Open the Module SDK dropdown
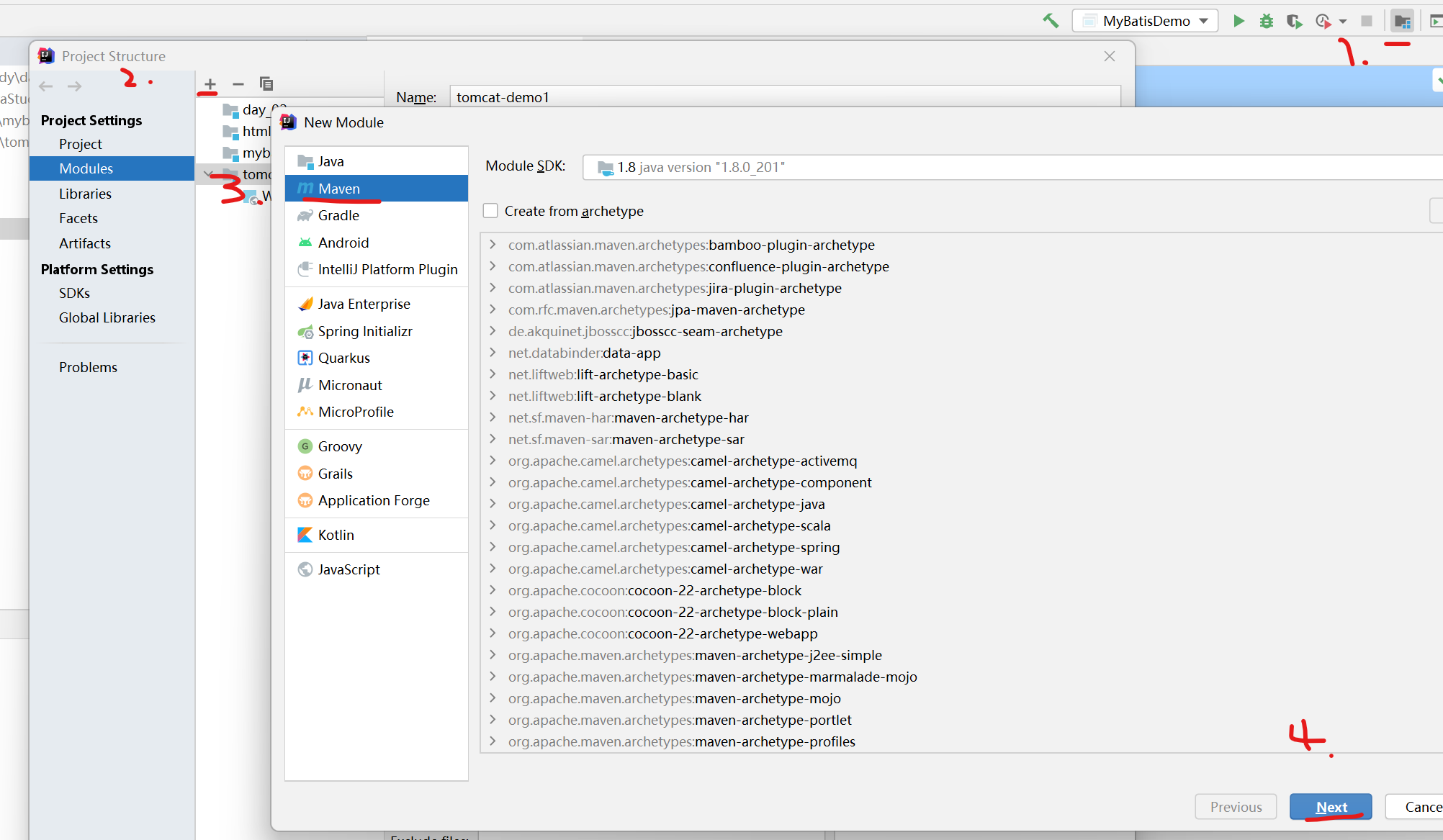The height and width of the screenshot is (840, 1443). pos(1012,167)
